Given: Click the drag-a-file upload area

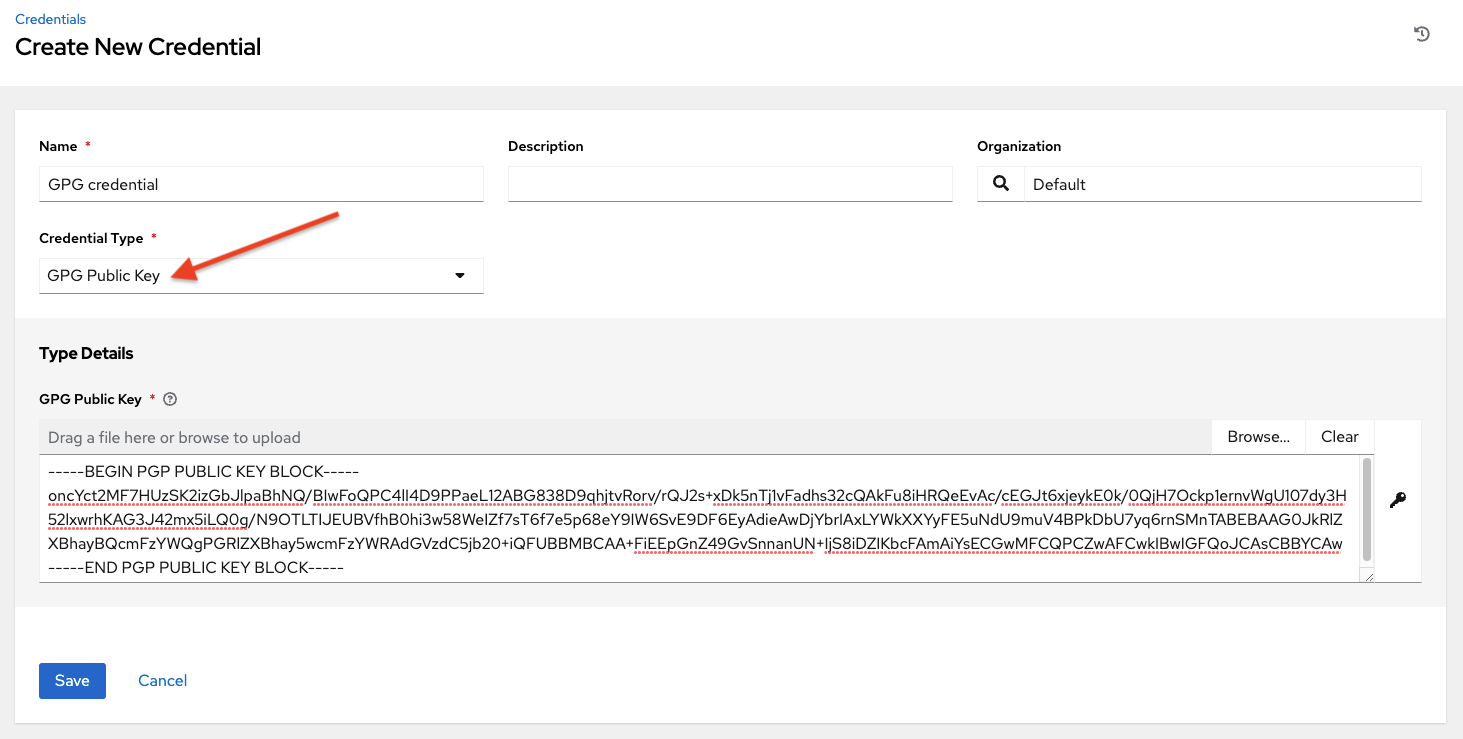Looking at the screenshot, I should [600, 437].
